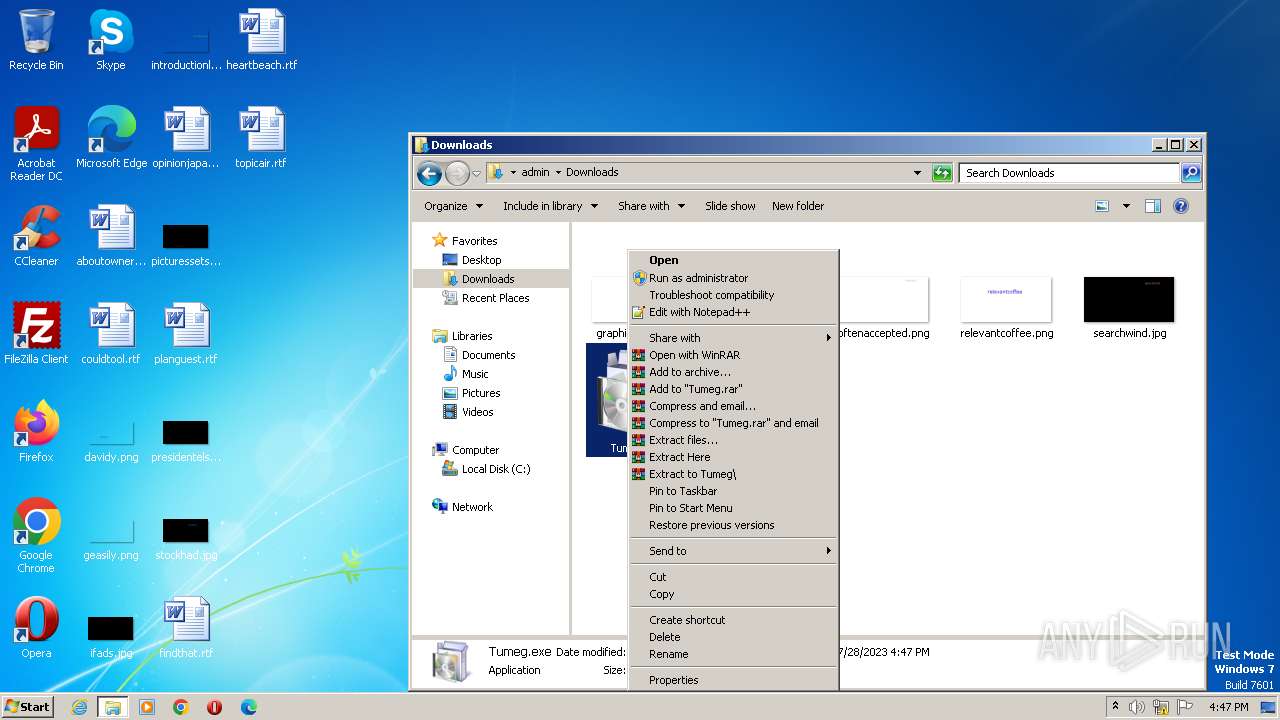
Task: Select Desktop in Favorites tree
Action: point(481,260)
